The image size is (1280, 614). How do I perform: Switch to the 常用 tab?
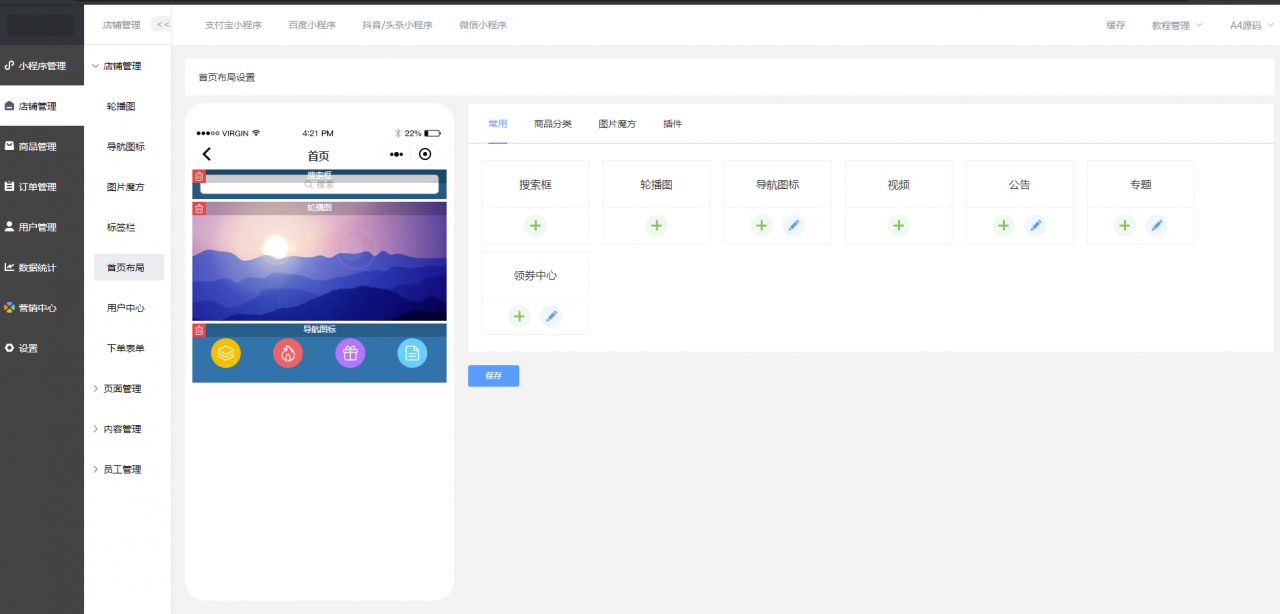497,124
